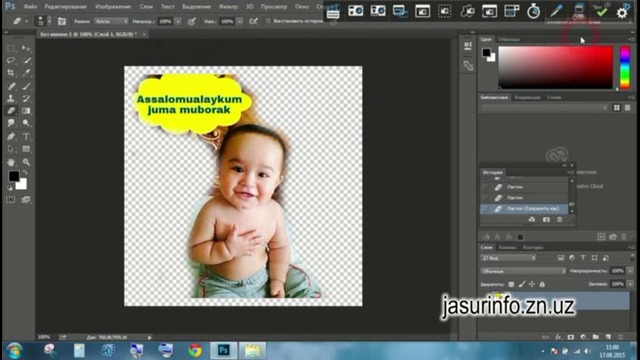Select the Rectangle shape tool
The height and width of the screenshot is (360, 640).
(x=26, y=149)
